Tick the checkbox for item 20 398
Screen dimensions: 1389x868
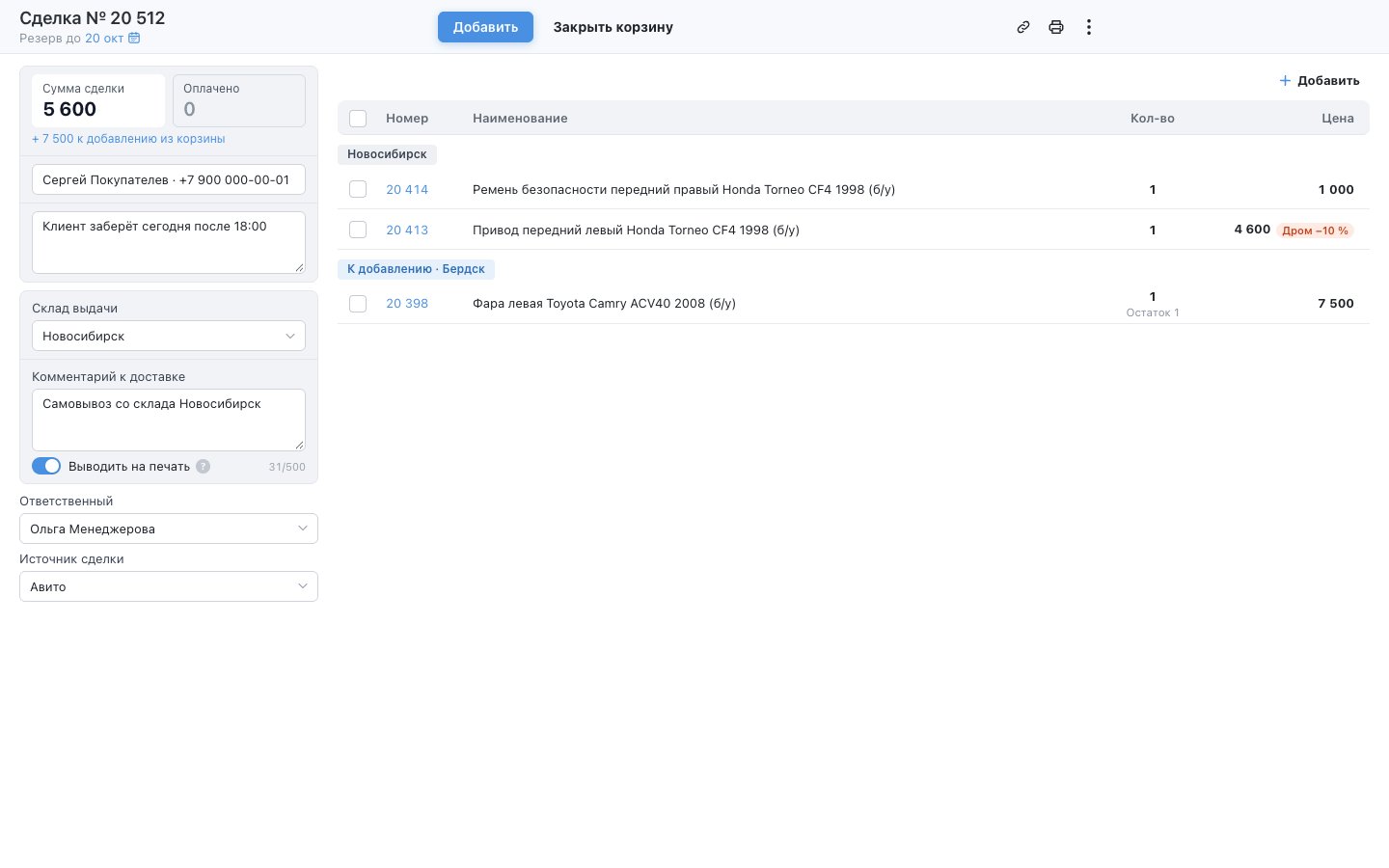point(358,304)
